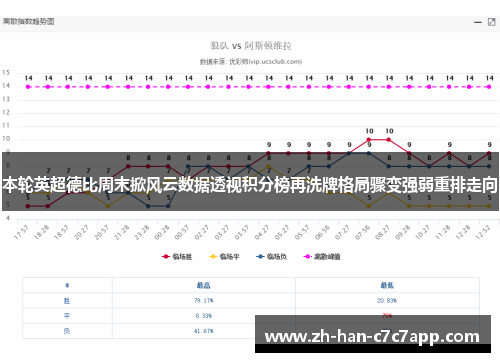Click the 79.17% cell in 胜 row
500x362 pixels.
[x=204, y=301]
